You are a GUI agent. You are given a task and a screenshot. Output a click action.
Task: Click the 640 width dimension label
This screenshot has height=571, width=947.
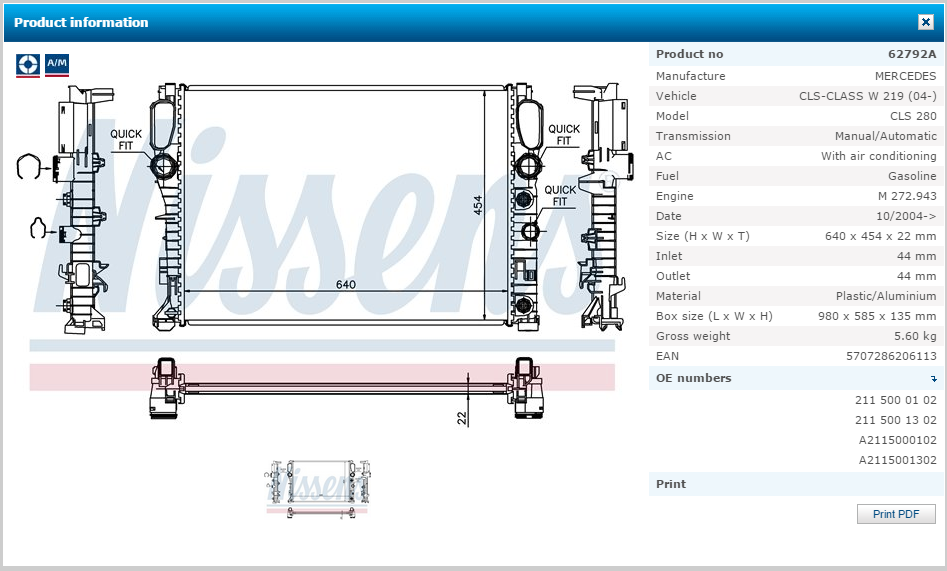coord(346,285)
